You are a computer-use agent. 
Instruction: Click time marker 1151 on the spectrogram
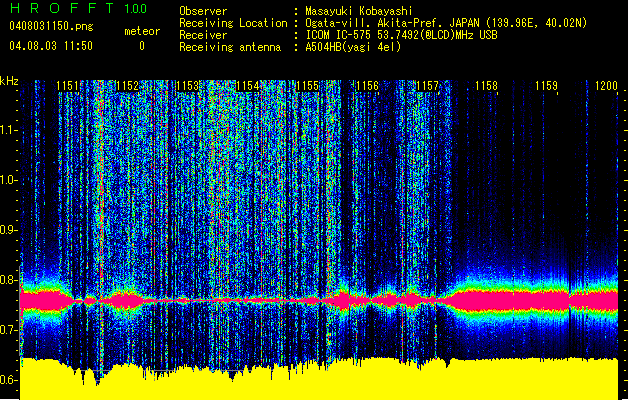pyautogui.click(x=67, y=86)
